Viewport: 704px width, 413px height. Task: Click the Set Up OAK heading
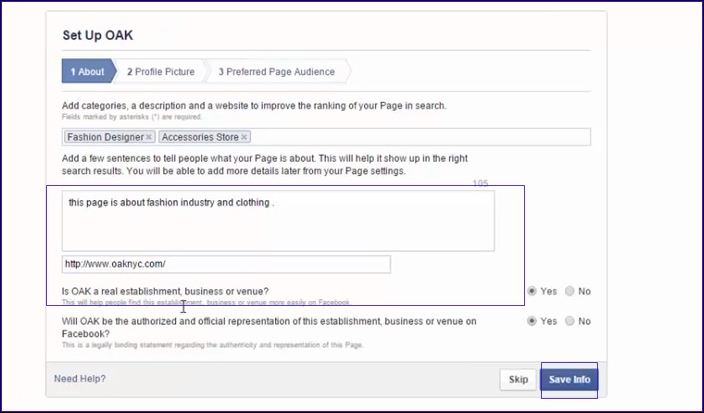(x=97, y=35)
